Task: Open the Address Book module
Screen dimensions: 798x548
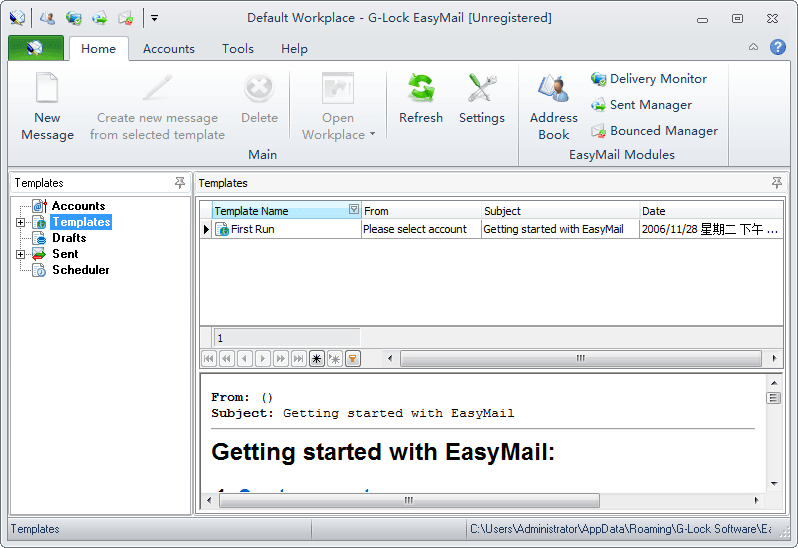Action: tap(554, 107)
